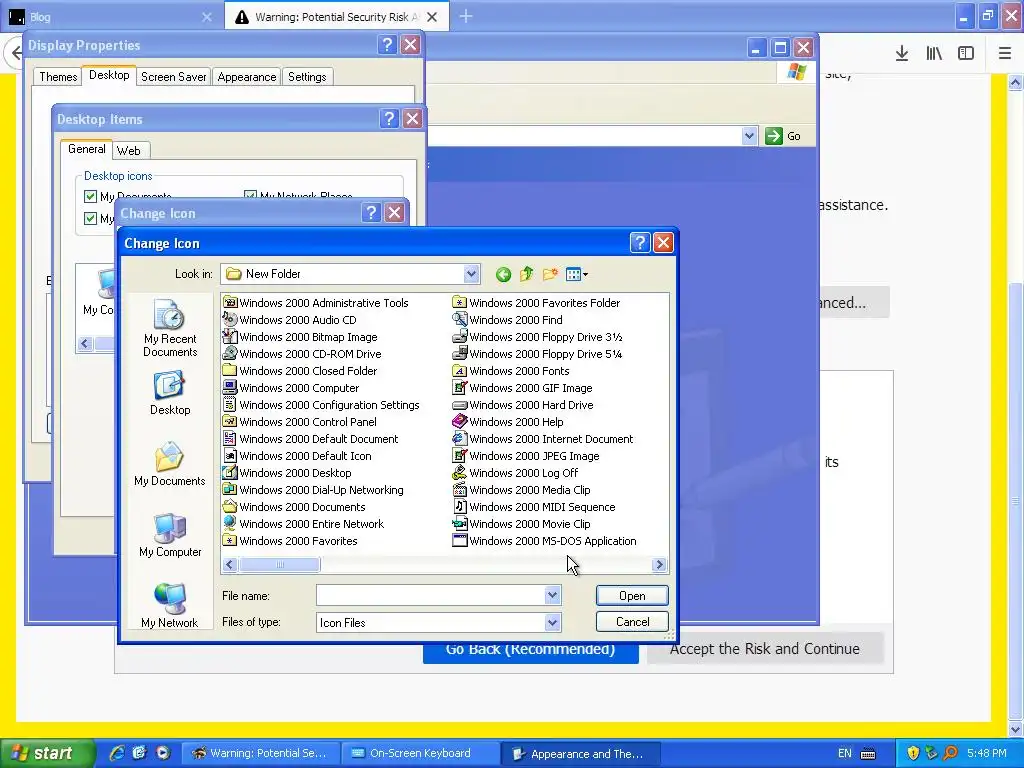Select Windows 2000 Log Off file
Viewport: 1024px width, 768px height.
(x=516, y=472)
